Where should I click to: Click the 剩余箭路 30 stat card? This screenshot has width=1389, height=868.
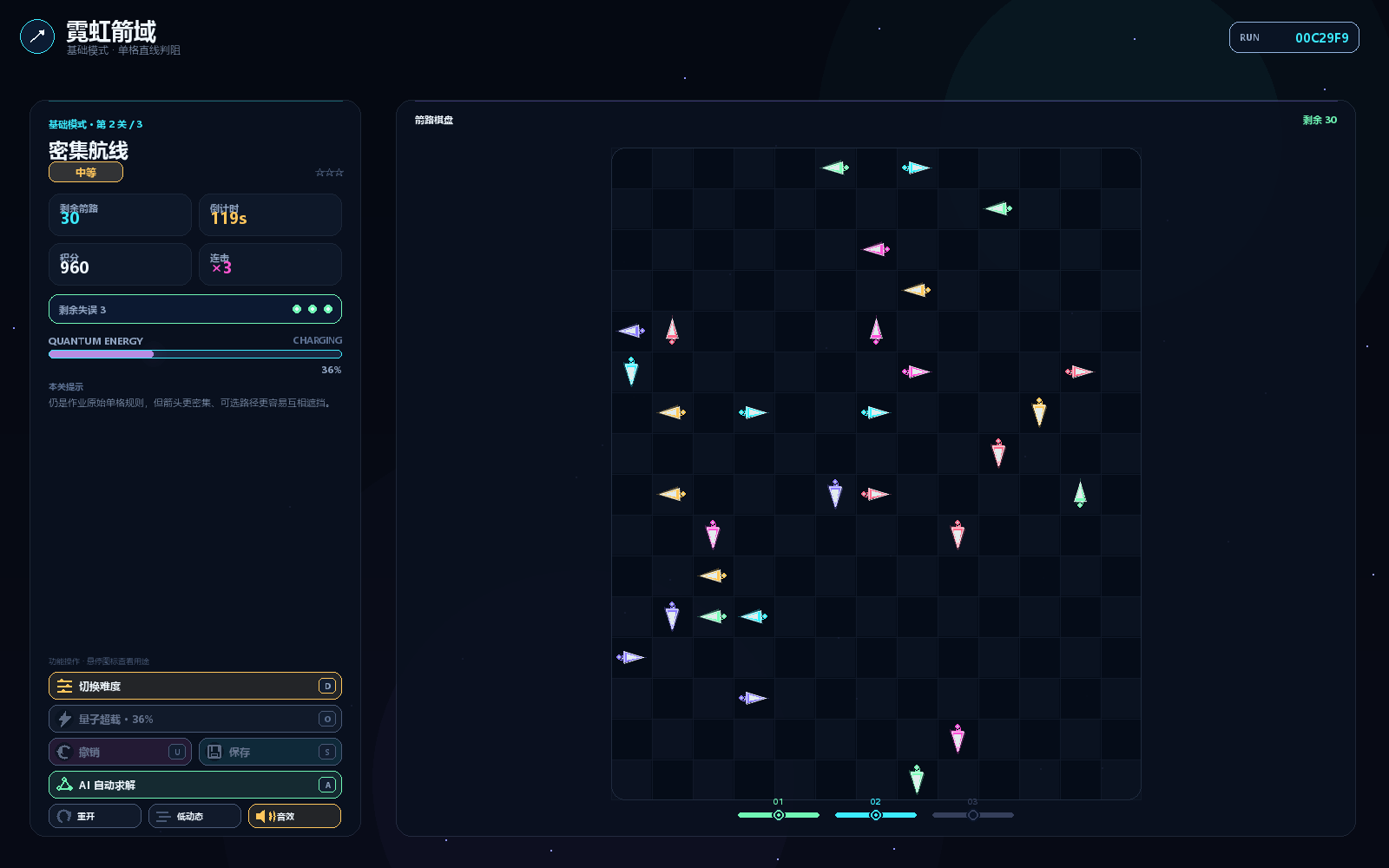coord(120,214)
